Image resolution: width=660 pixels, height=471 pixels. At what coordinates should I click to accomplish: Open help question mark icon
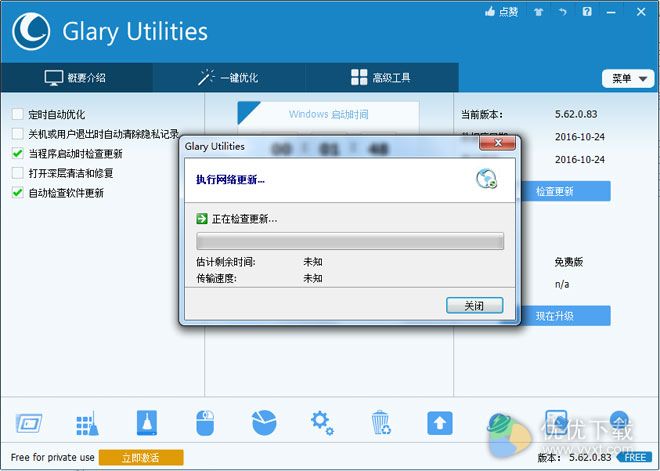click(587, 11)
